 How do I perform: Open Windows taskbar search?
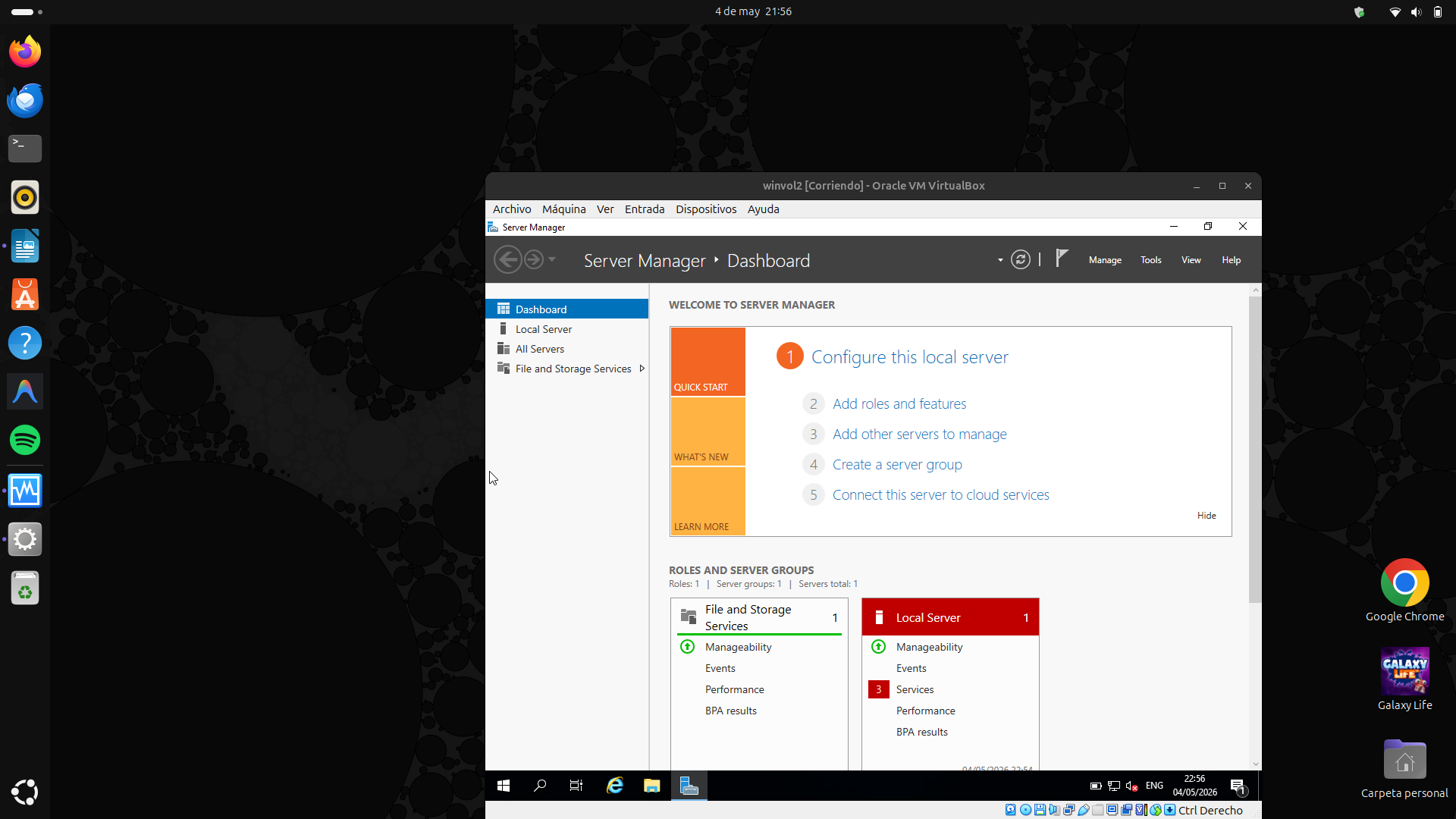point(540,786)
